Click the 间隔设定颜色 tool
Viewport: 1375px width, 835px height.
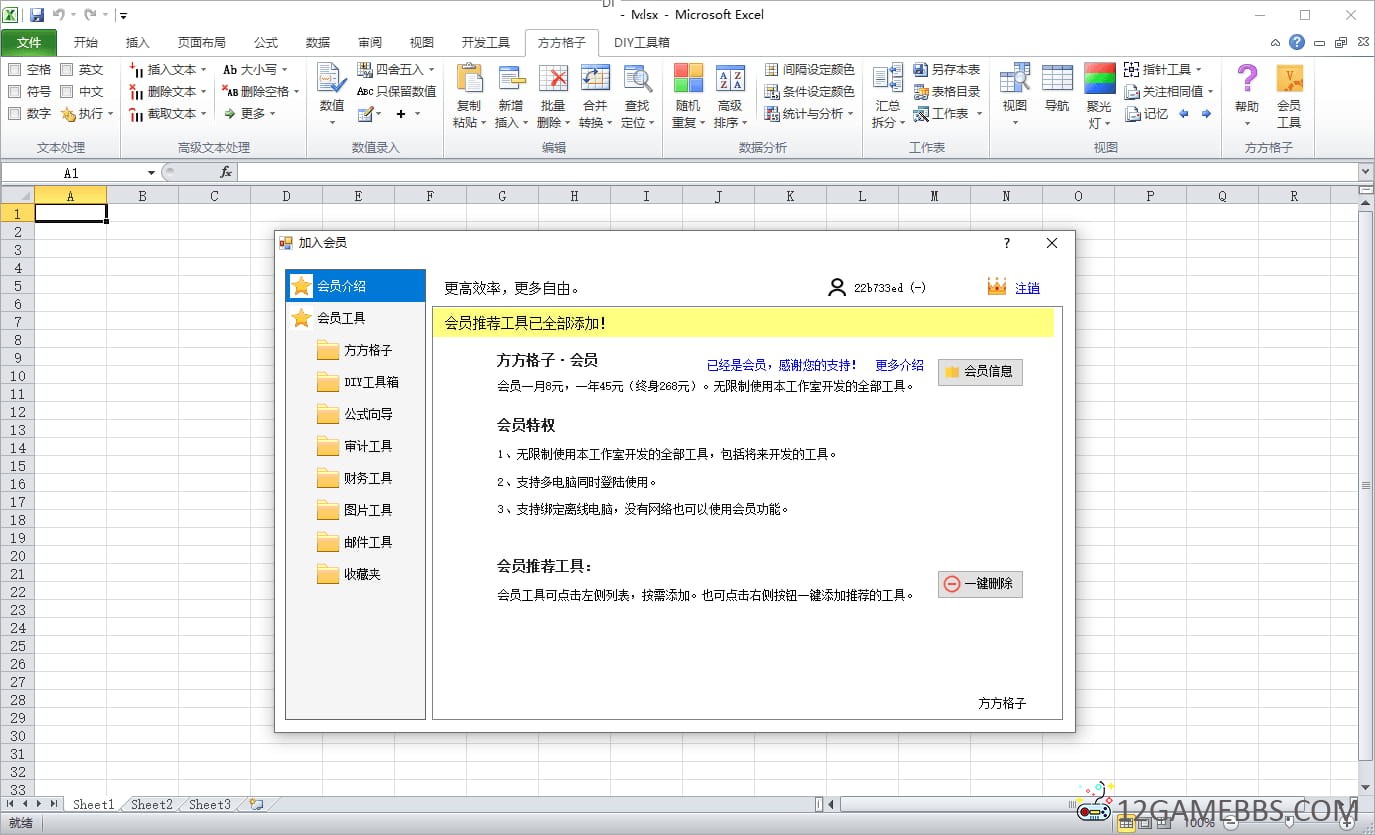(810, 69)
